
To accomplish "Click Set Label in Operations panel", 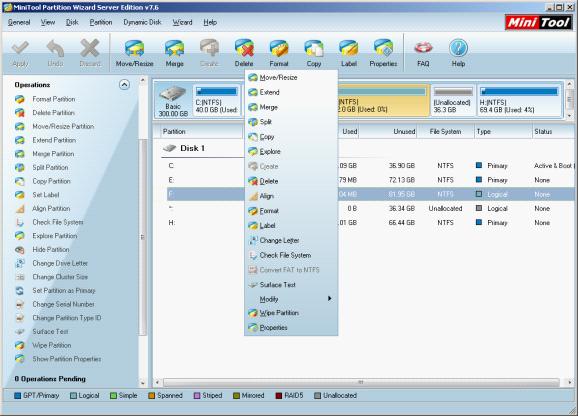I will coord(46,195).
